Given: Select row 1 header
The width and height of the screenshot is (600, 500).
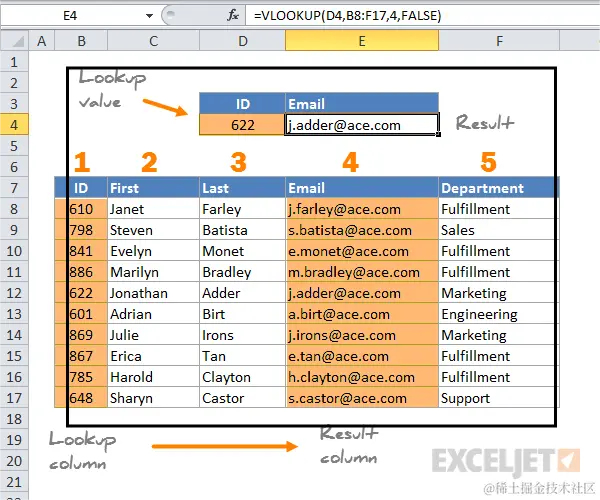Looking at the screenshot, I should click(14, 62).
